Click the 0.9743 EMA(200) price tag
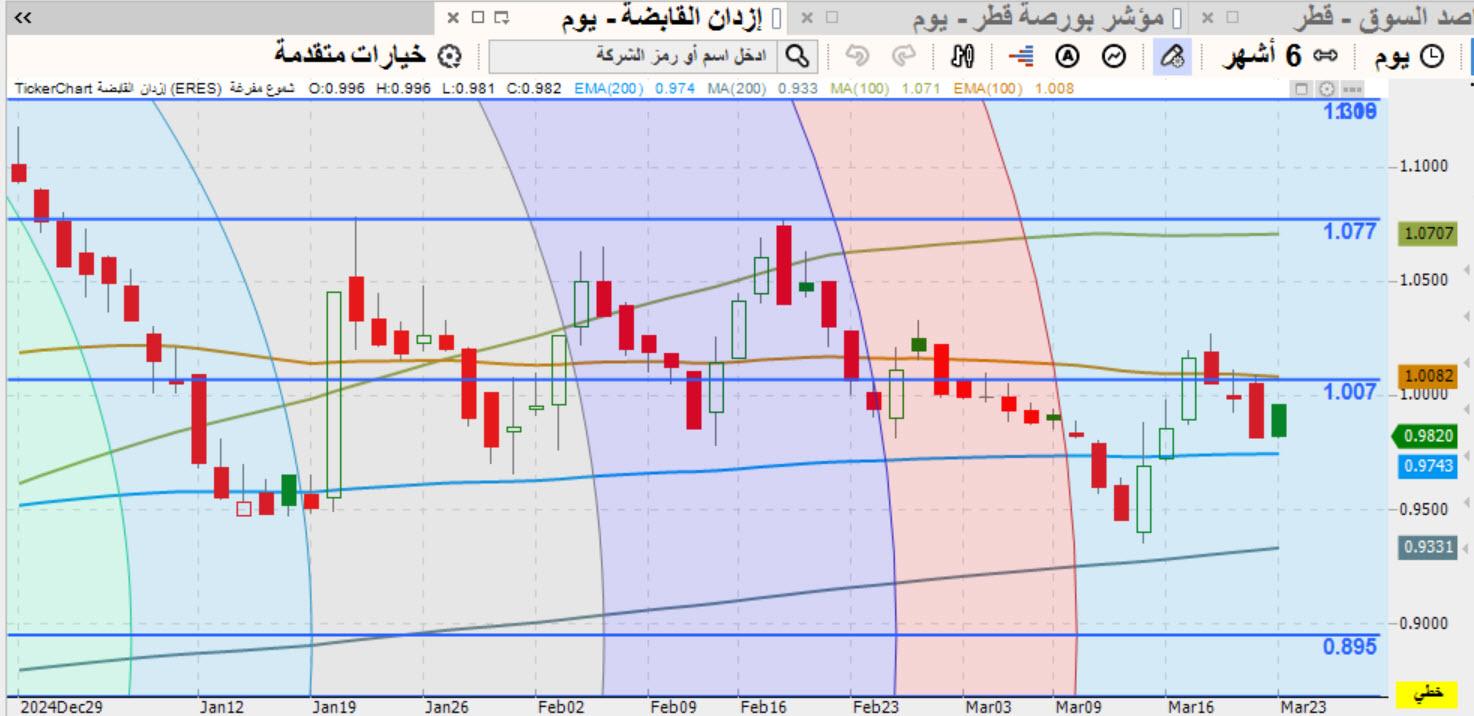 (1430, 466)
